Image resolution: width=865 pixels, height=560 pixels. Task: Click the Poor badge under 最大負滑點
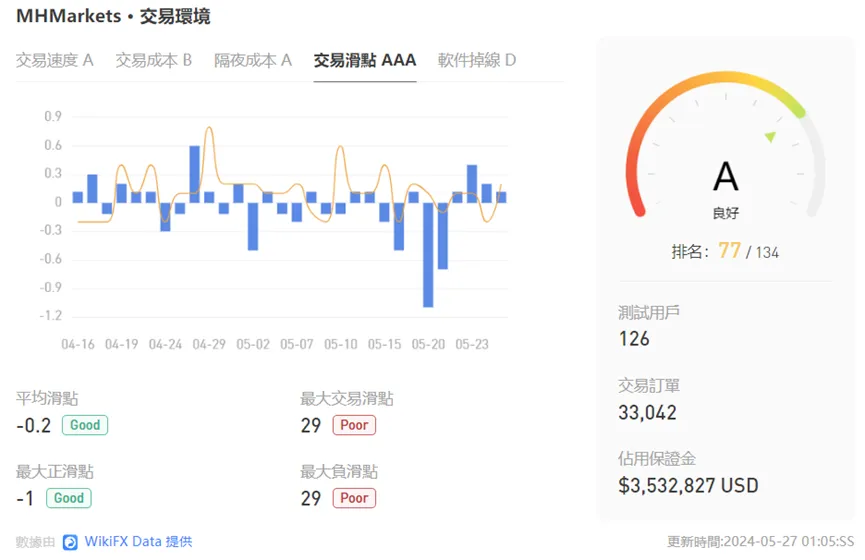coord(354,498)
